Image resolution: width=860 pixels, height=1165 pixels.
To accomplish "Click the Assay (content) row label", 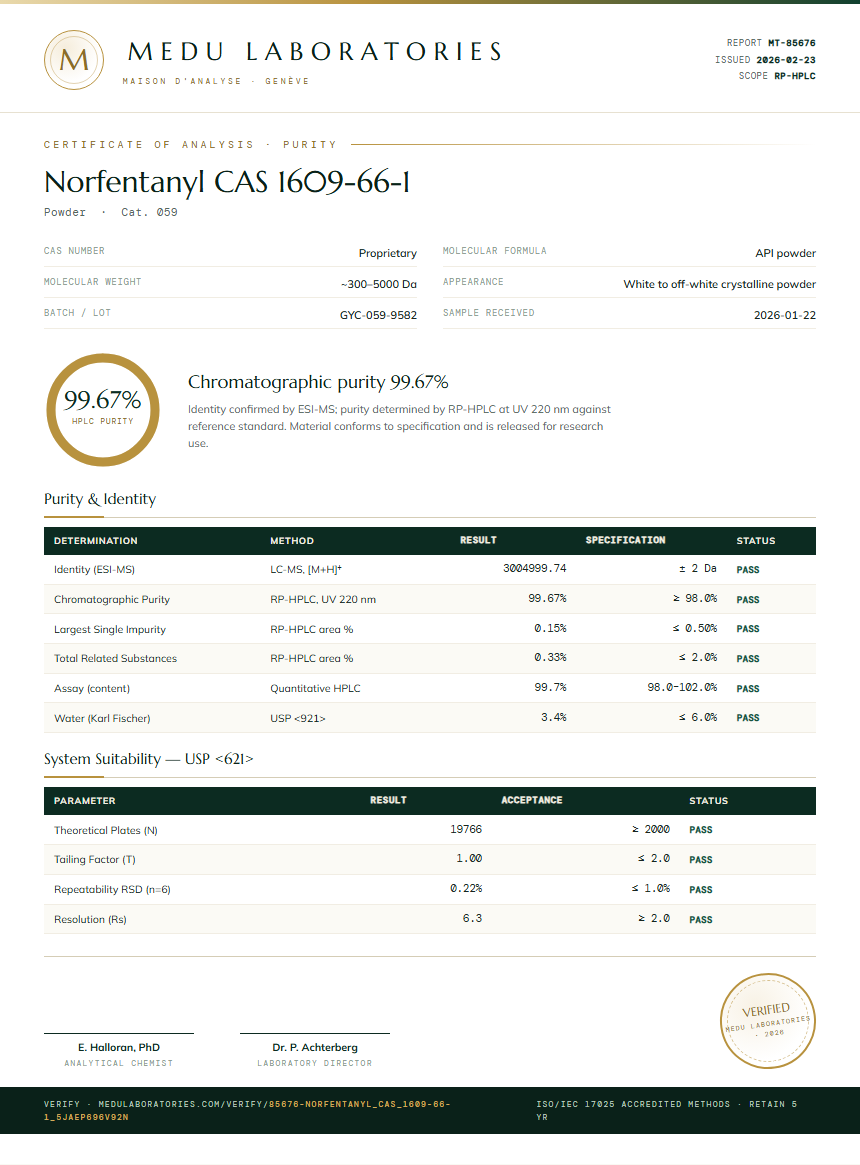I will coord(92,689).
